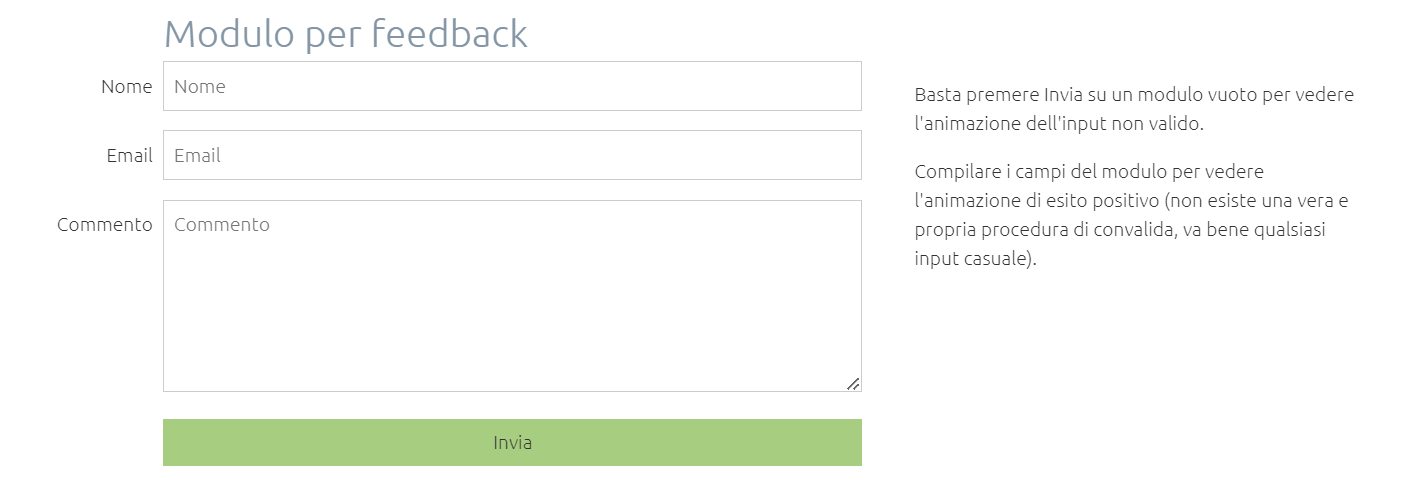Click the Nome text input field
Viewport: 1420px width, 504px height.
click(512, 86)
